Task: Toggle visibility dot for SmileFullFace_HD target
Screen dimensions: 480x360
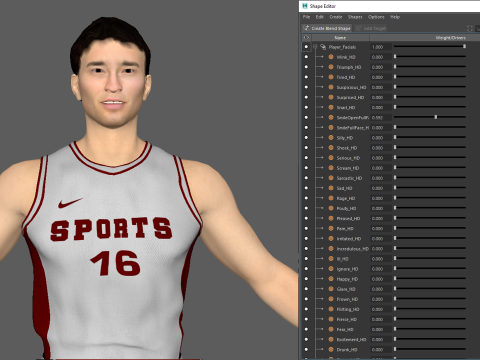Action: 306,128
